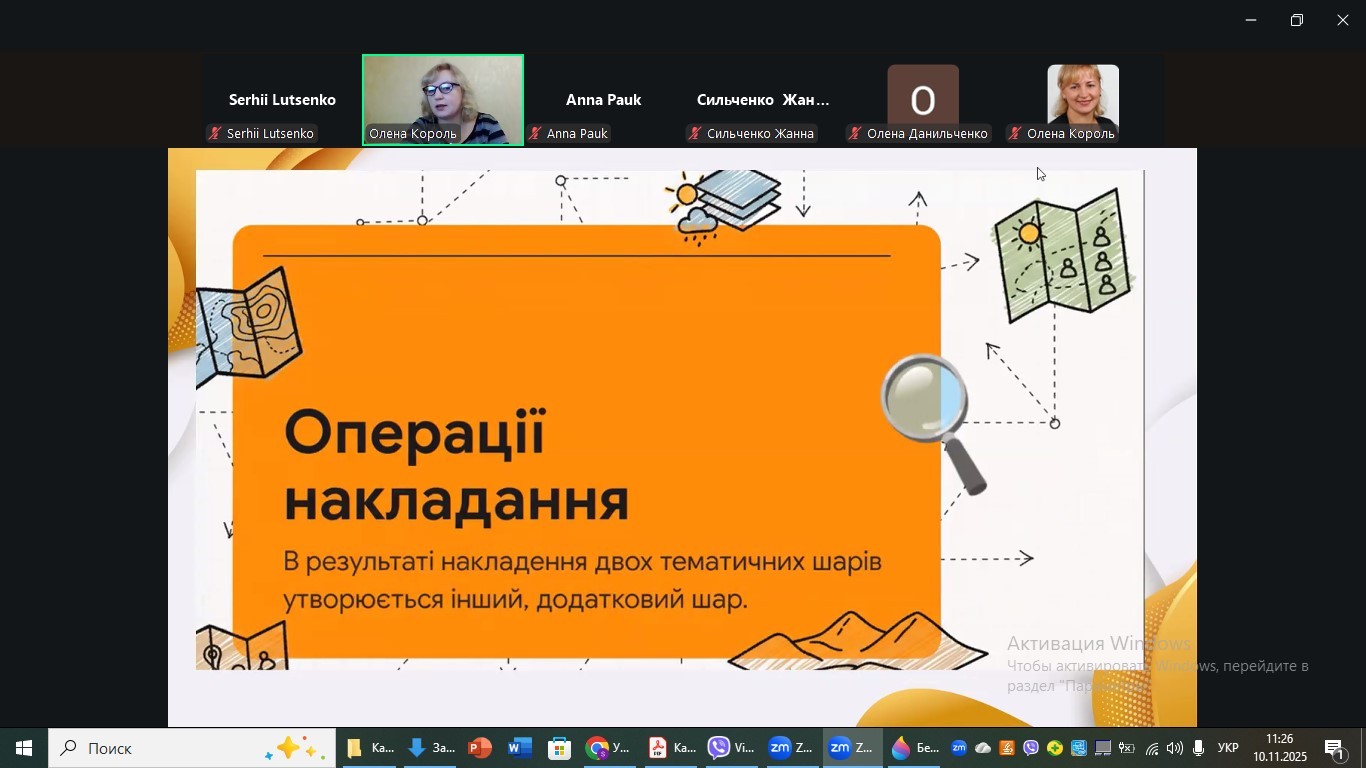
Task: Open the Windows notification center
Action: coord(1337,748)
